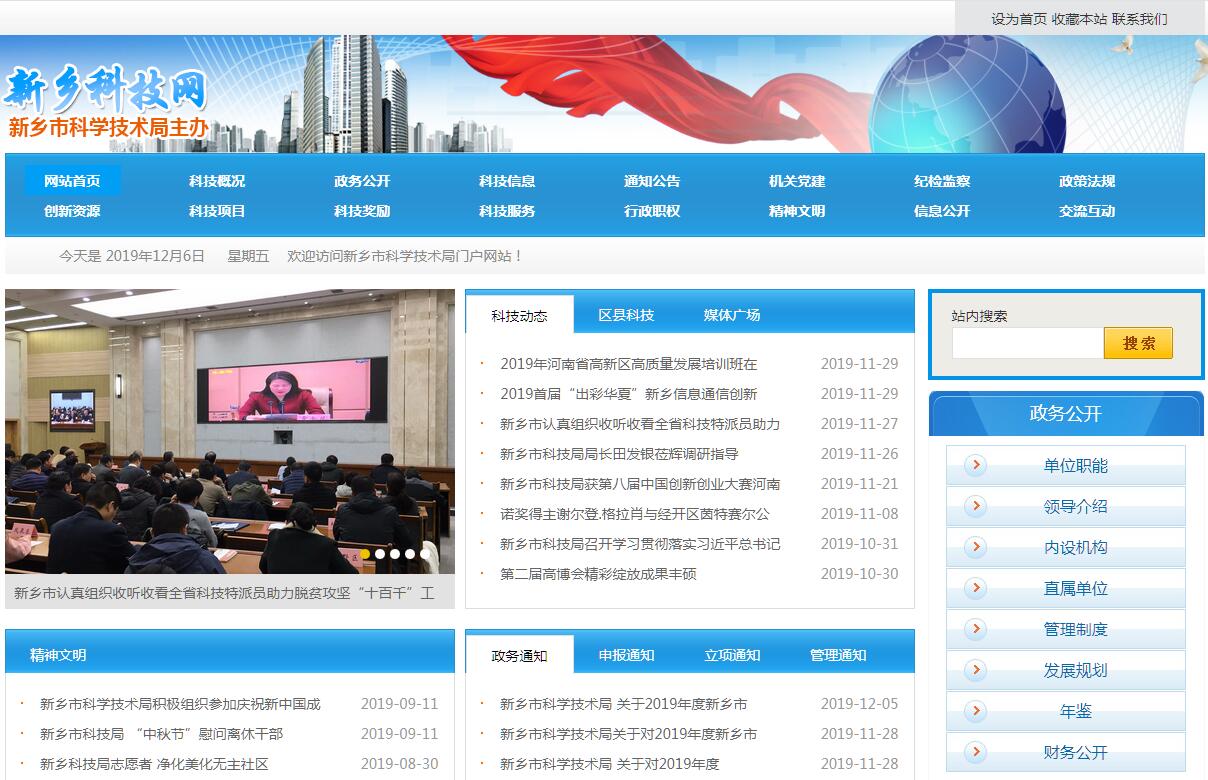Click the arrow icon beside 财务公开
1208x780 pixels.
tap(976, 752)
